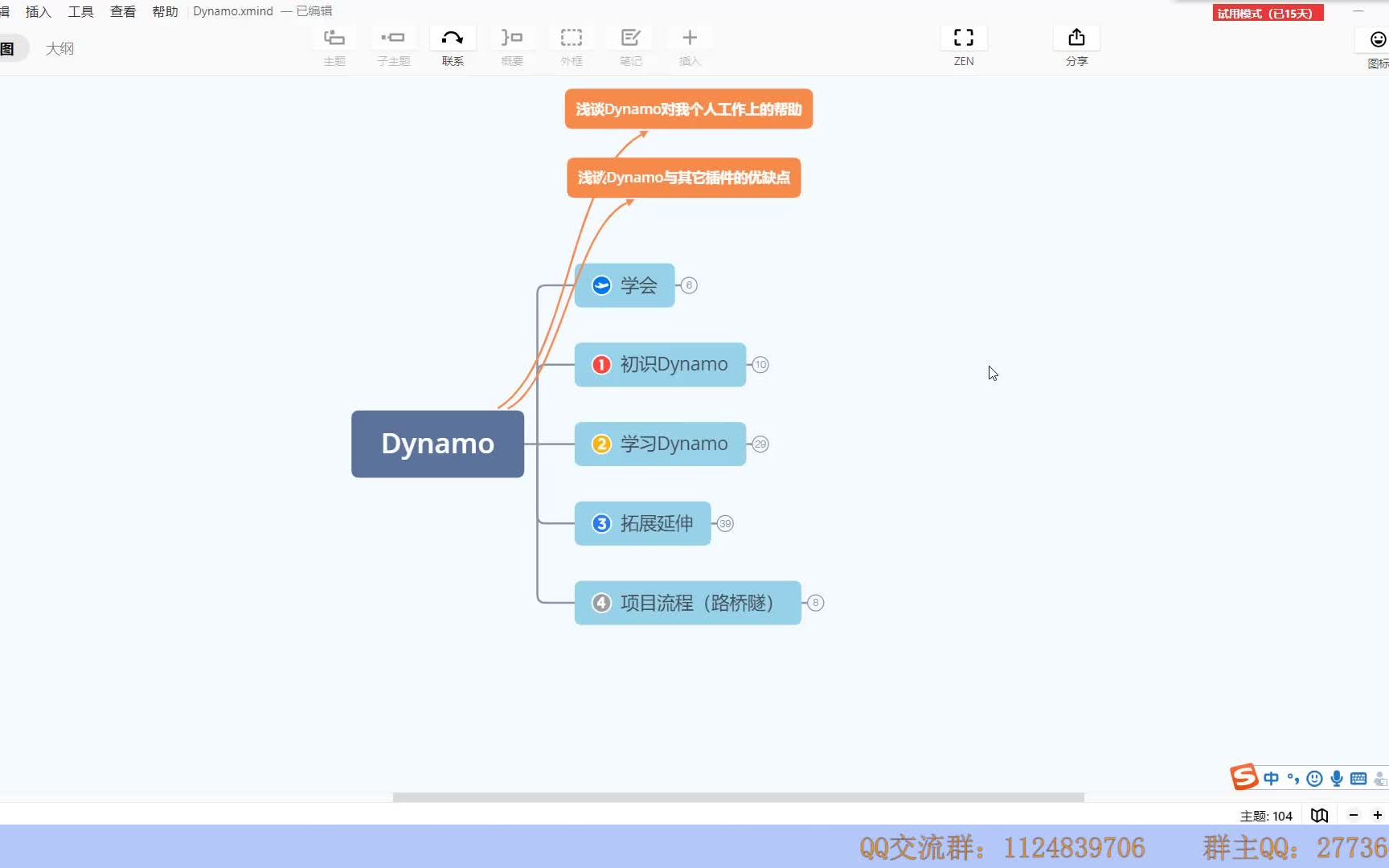Viewport: 1389px width, 868px height.
Task: Select the 初识Dynamo topic
Action: coord(660,365)
